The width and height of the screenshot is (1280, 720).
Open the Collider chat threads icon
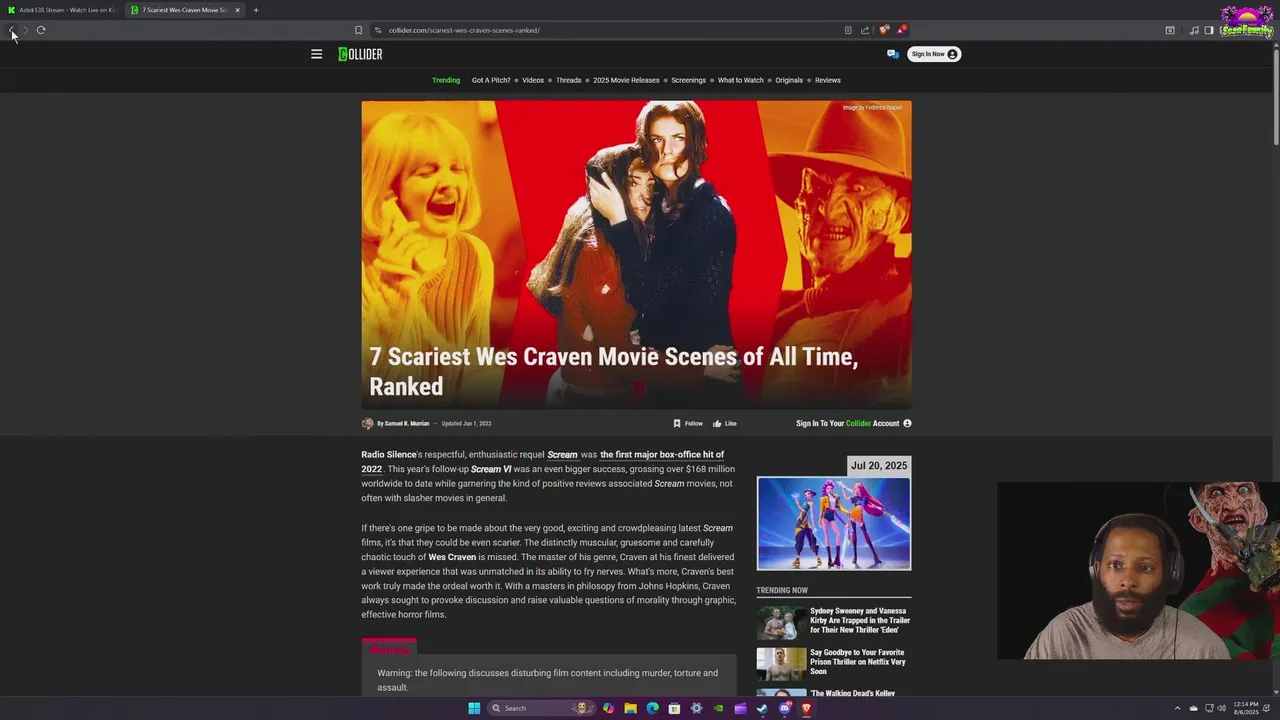pyautogui.click(x=893, y=54)
